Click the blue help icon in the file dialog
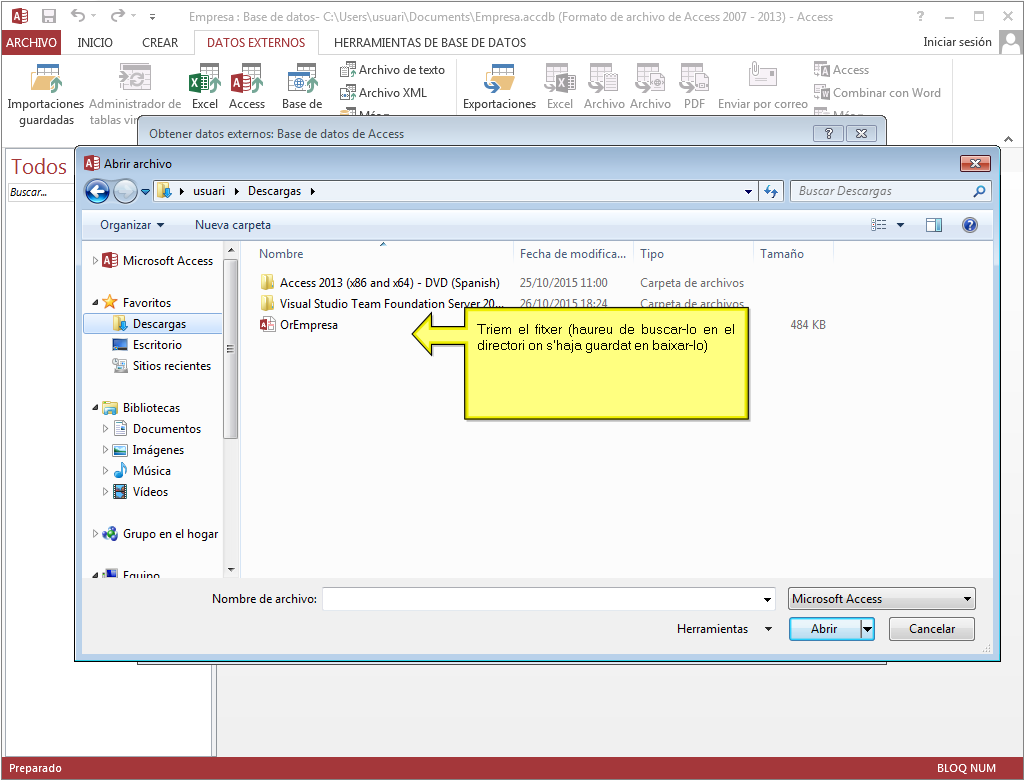Image resolution: width=1024 pixels, height=780 pixels. tap(970, 225)
